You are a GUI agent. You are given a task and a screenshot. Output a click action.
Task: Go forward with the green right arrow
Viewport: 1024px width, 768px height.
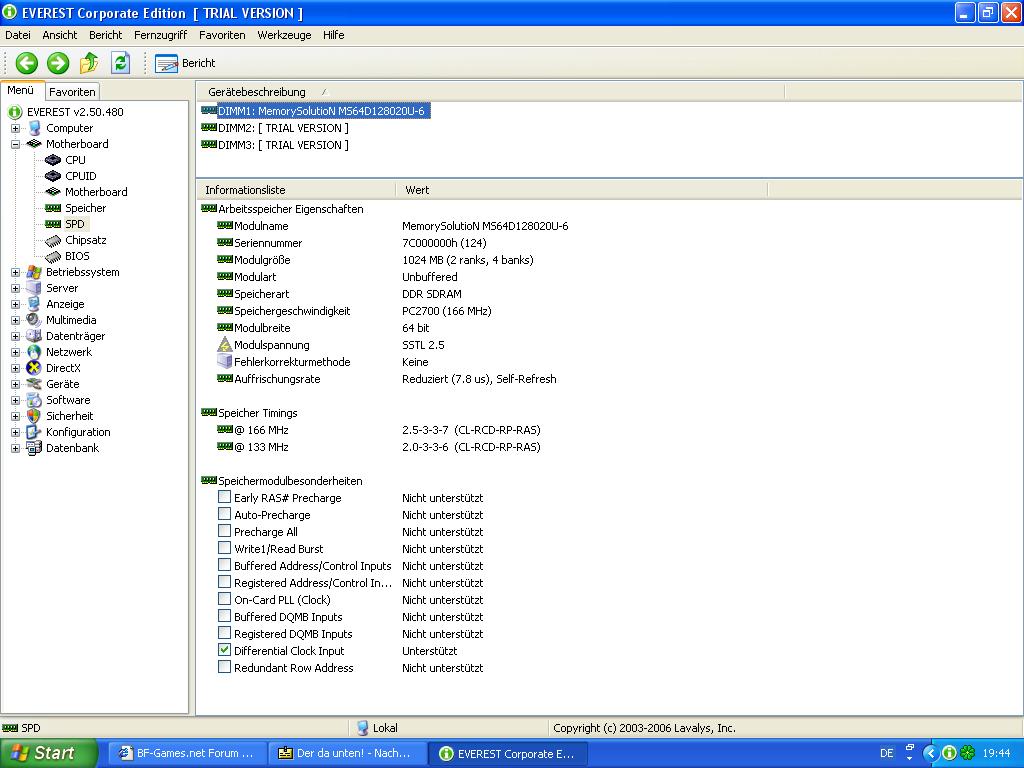(x=57, y=63)
